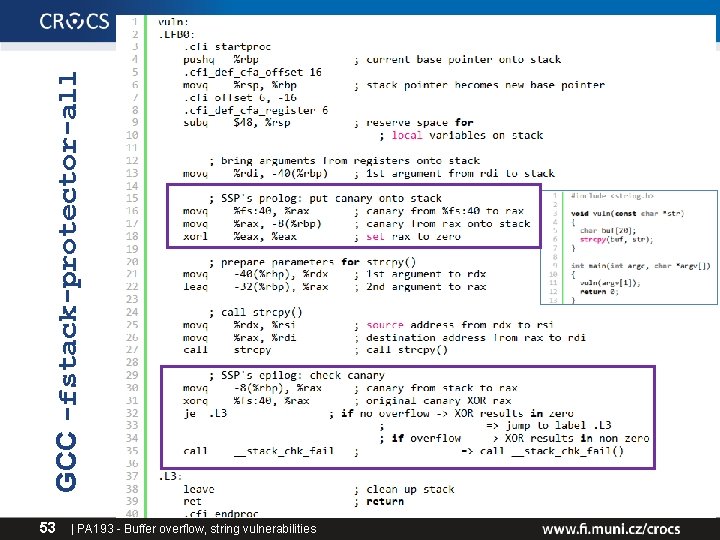
Task: Click comment '1st argument from rdi to stack'
Action: [460, 174]
